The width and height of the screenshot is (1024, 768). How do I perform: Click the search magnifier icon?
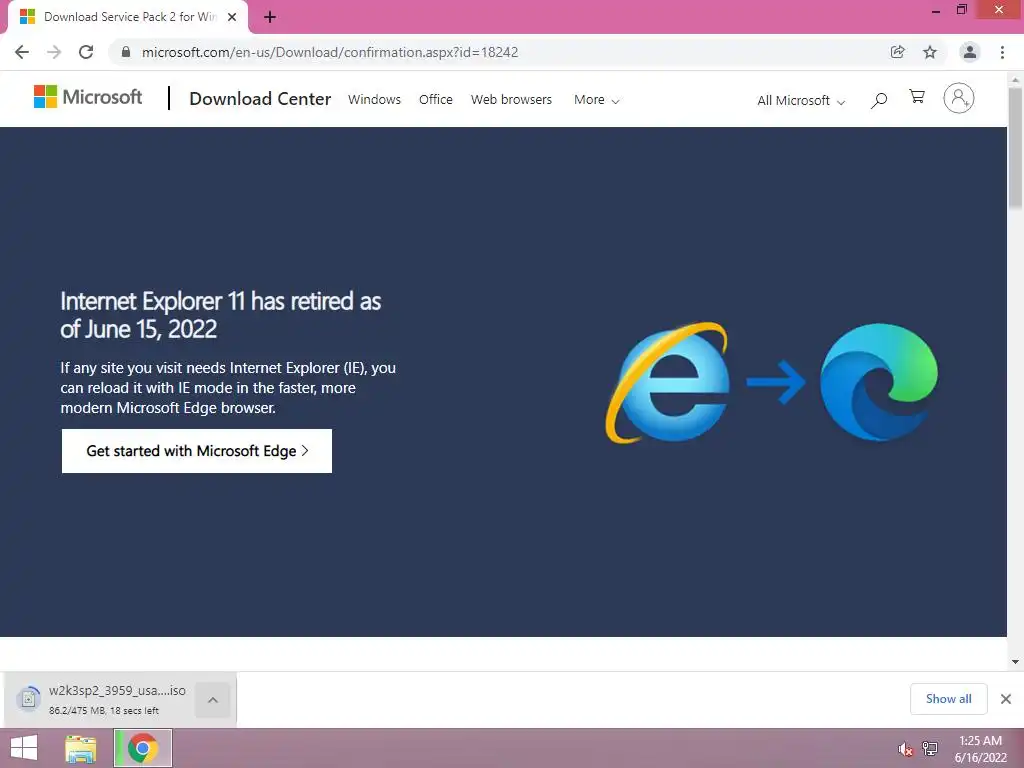click(879, 100)
